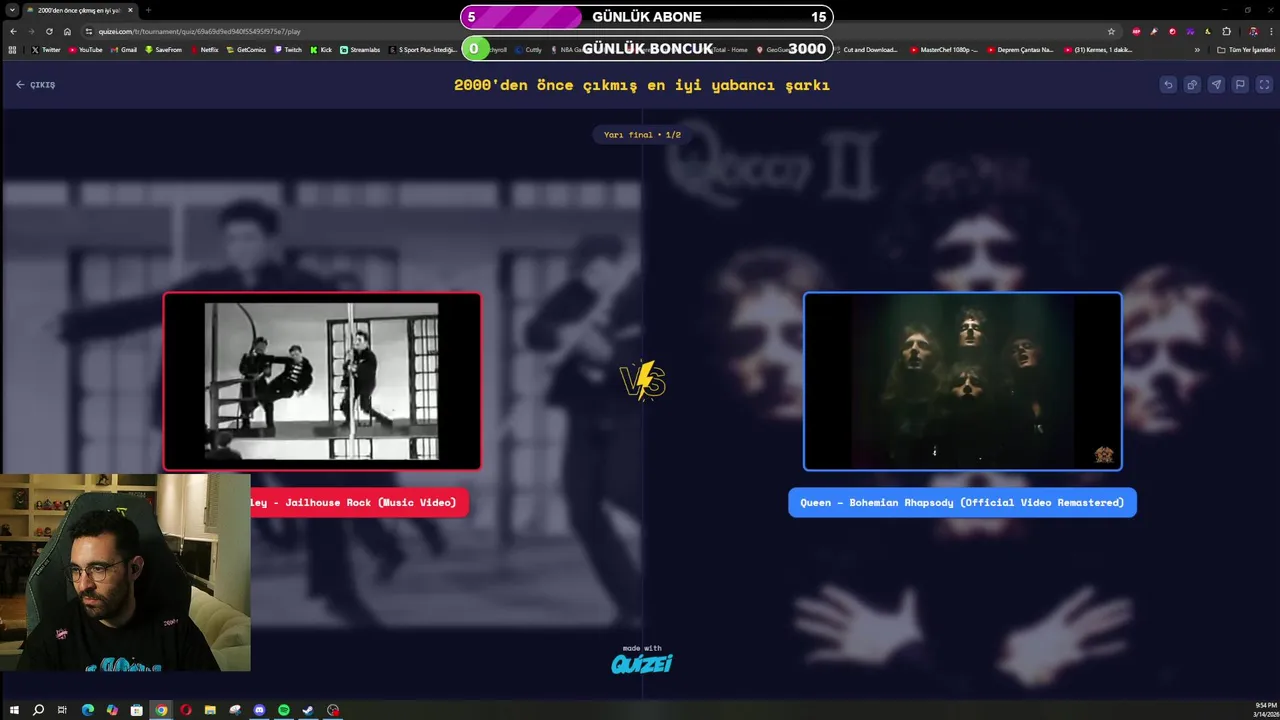Select the '2000'den önce çıkmış' browser tab
Screen dimensions: 1280x720
[78, 10]
